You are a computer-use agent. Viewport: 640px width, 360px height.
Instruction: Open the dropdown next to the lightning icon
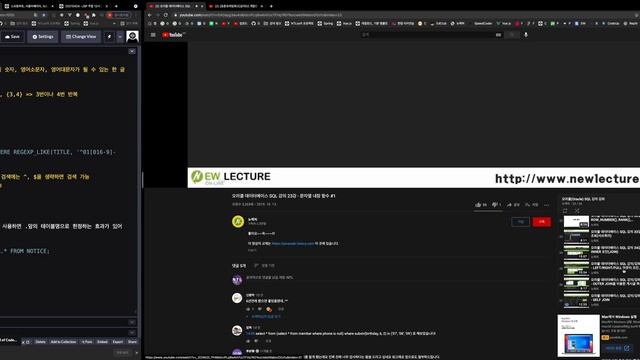pyautogui.click(x=120, y=37)
